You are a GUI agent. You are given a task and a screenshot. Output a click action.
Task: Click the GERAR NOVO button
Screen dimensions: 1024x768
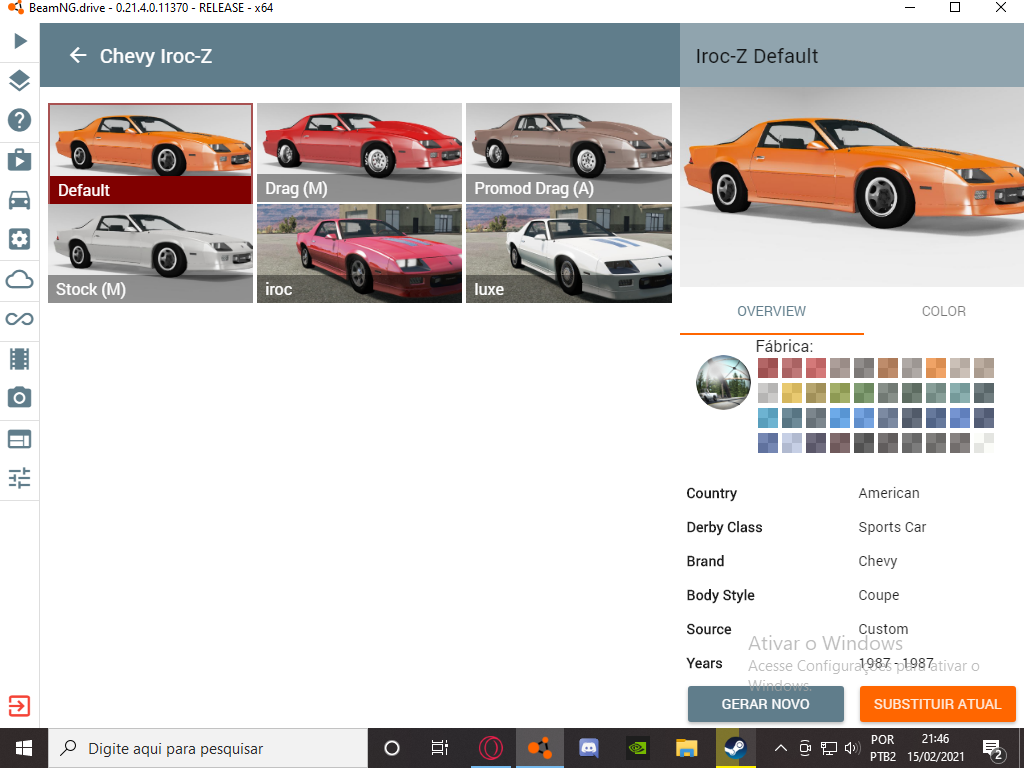coord(765,704)
